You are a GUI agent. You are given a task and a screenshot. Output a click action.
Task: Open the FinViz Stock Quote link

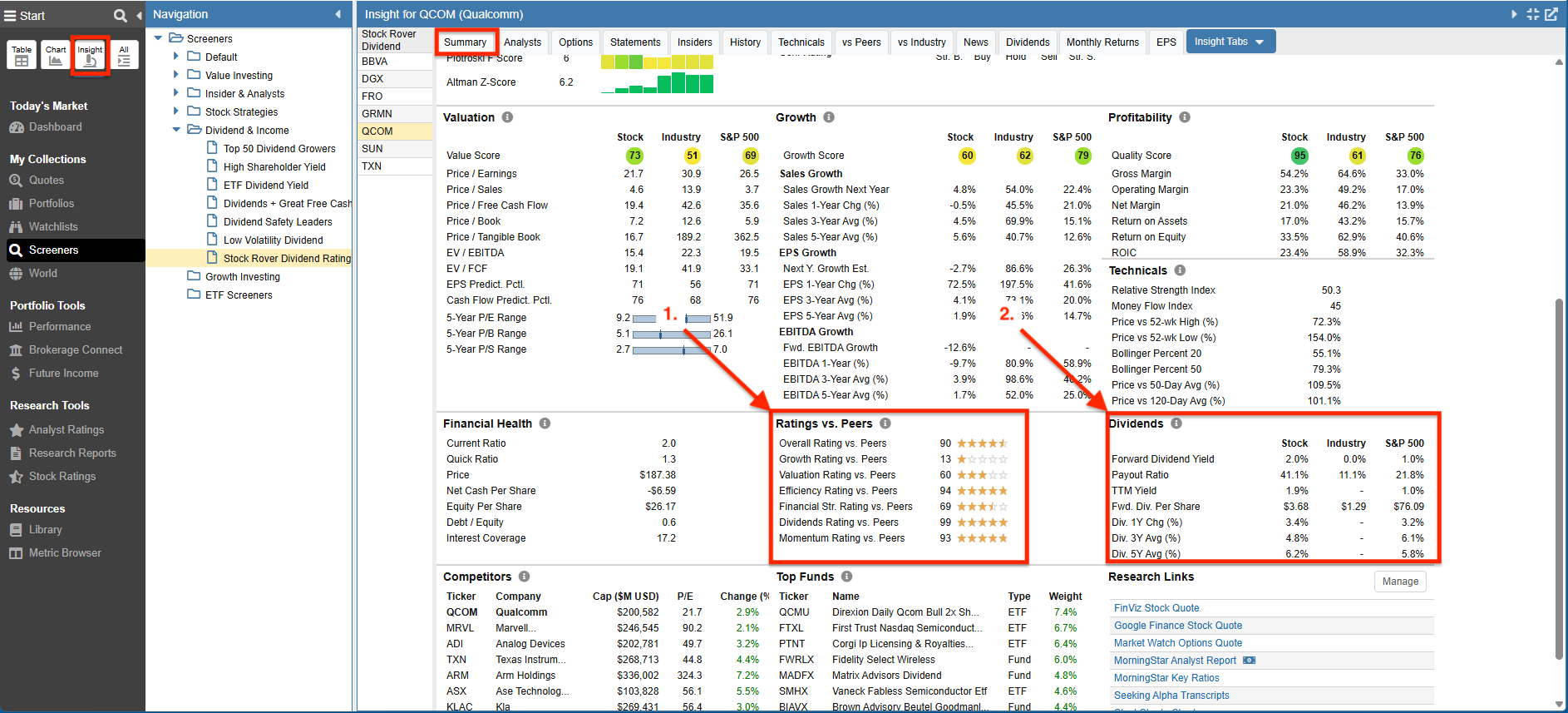(x=1156, y=608)
